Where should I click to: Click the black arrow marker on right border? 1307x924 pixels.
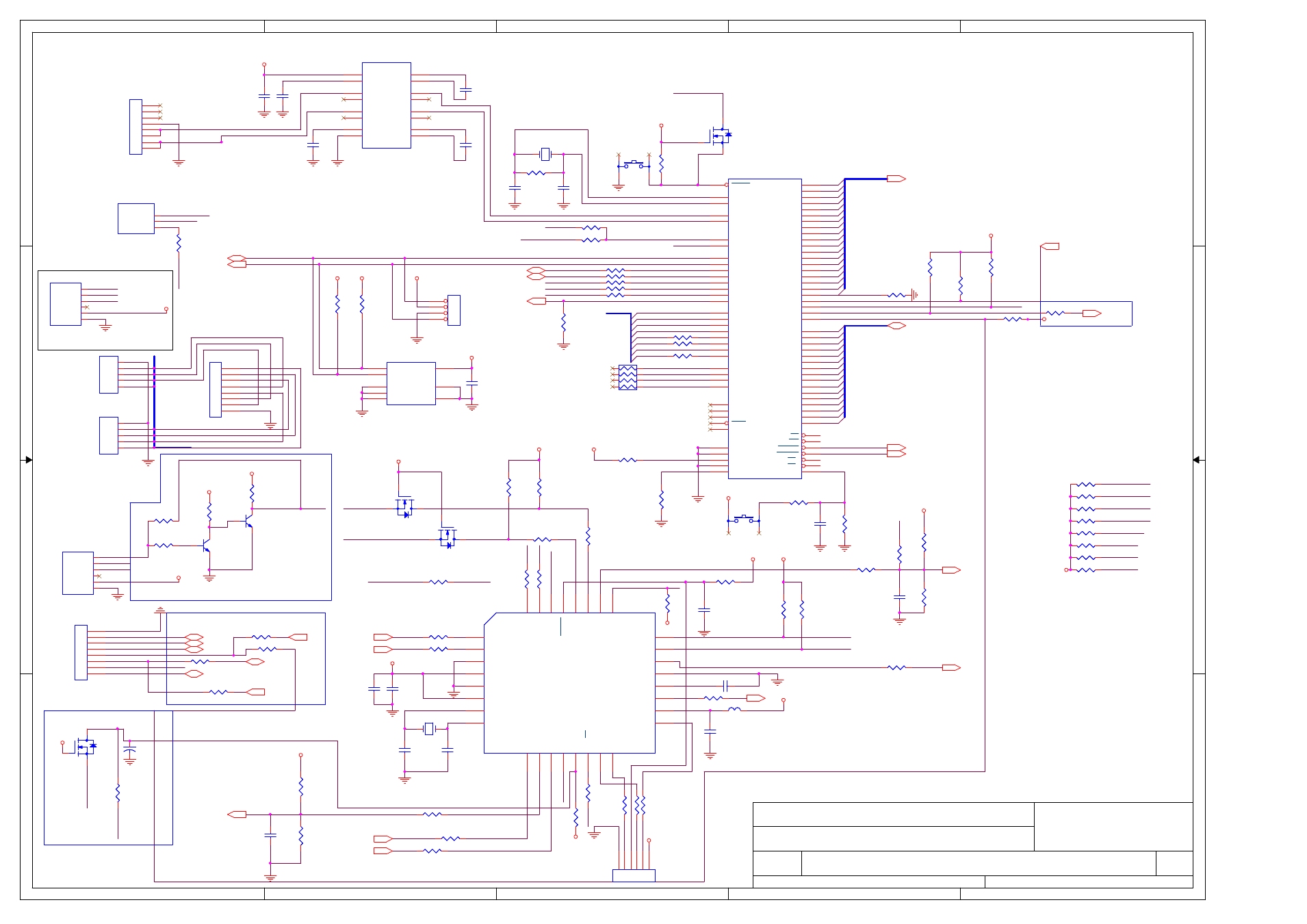1196,460
